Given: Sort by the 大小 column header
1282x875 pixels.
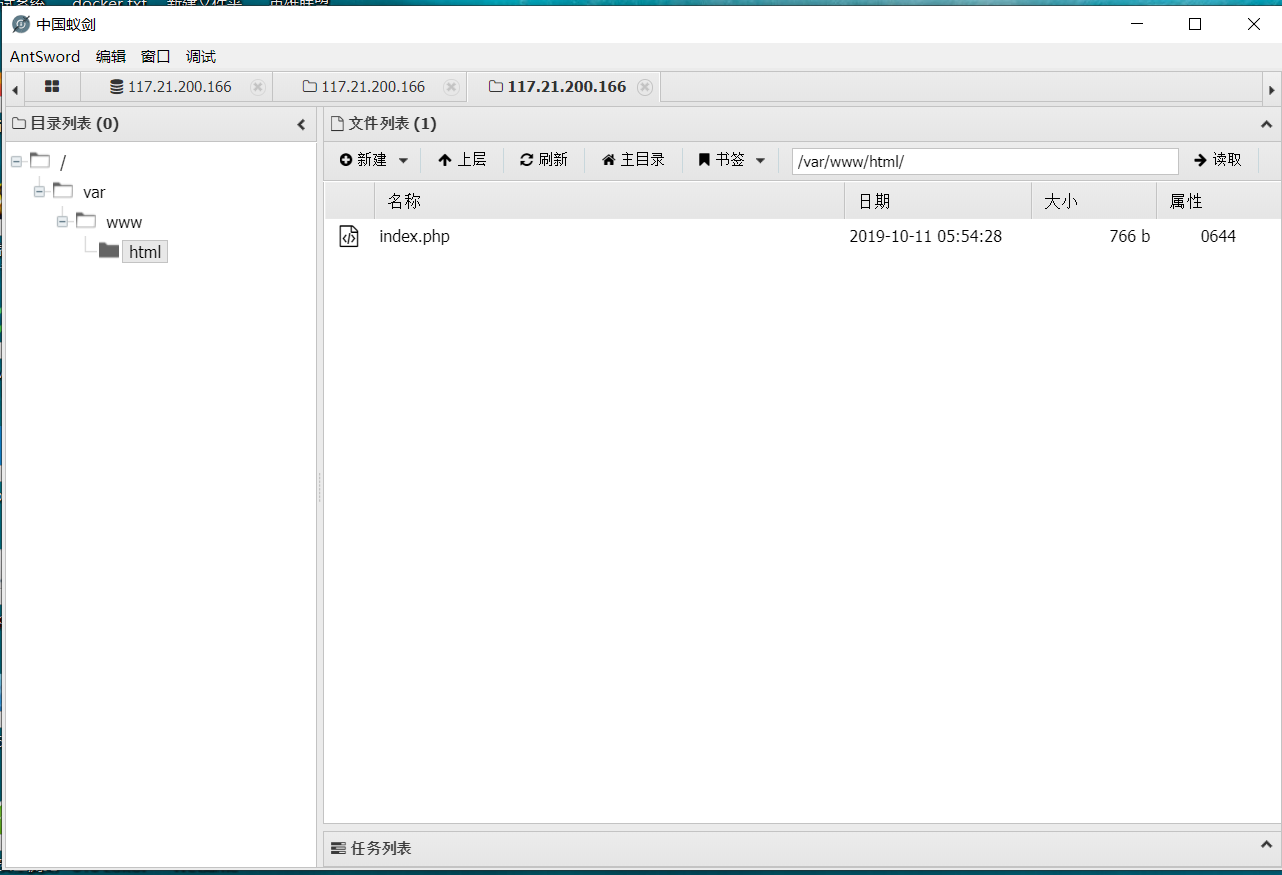Looking at the screenshot, I should pyautogui.click(x=1094, y=201).
